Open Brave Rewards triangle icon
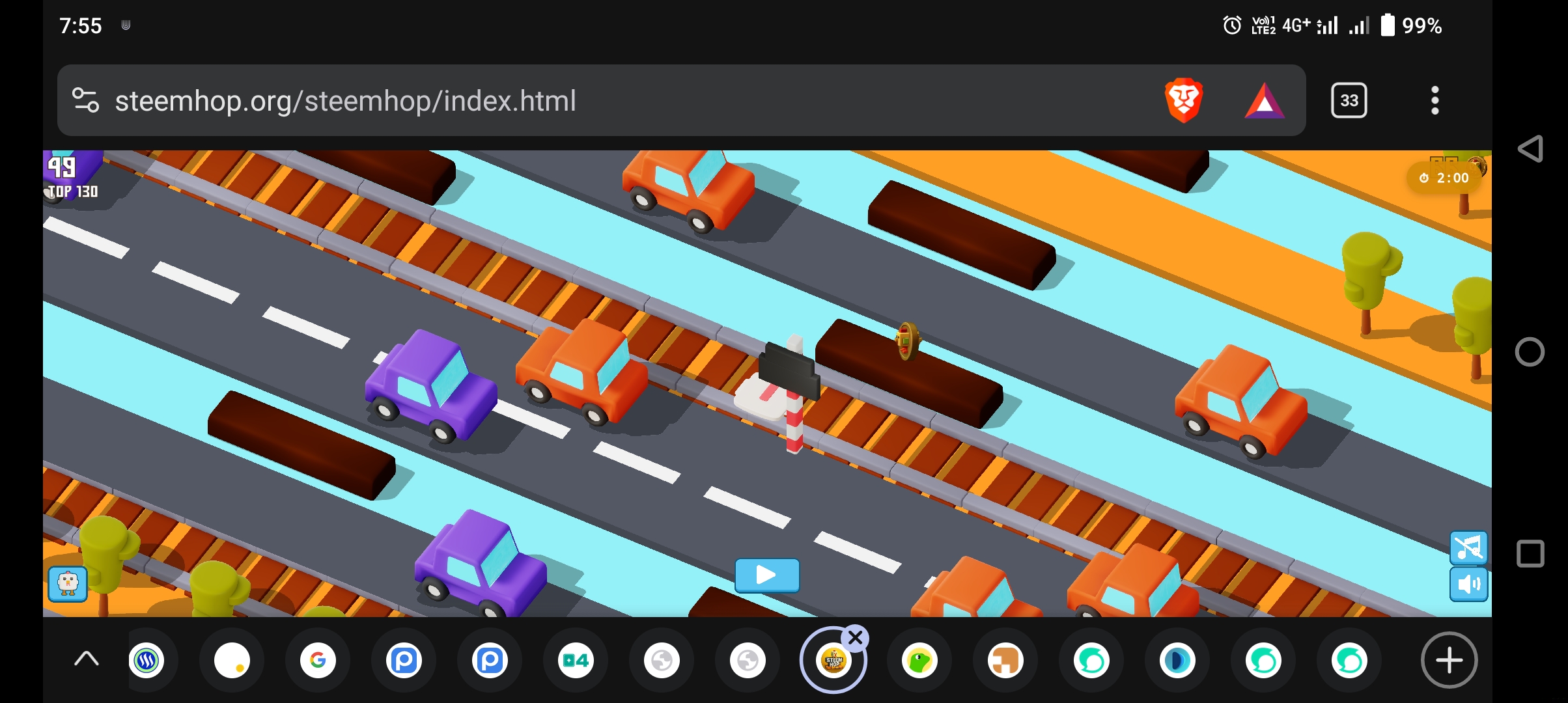Image resolution: width=1568 pixels, height=703 pixels. point(1264,101)
